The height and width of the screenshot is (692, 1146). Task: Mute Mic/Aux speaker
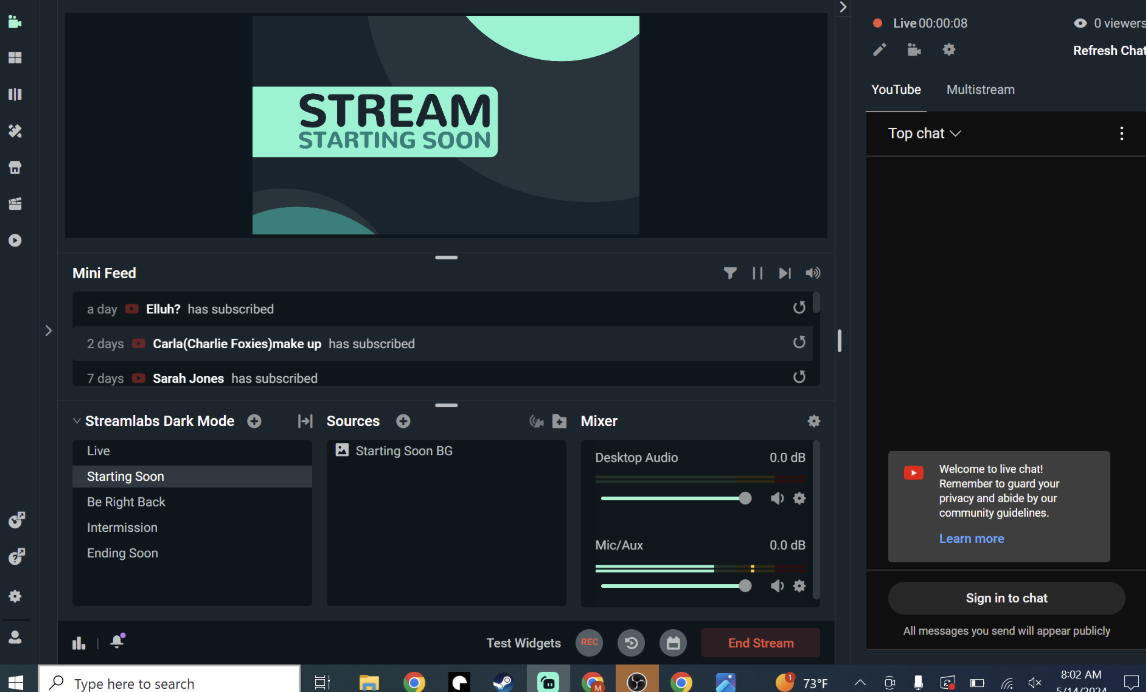tap(777, 587)
